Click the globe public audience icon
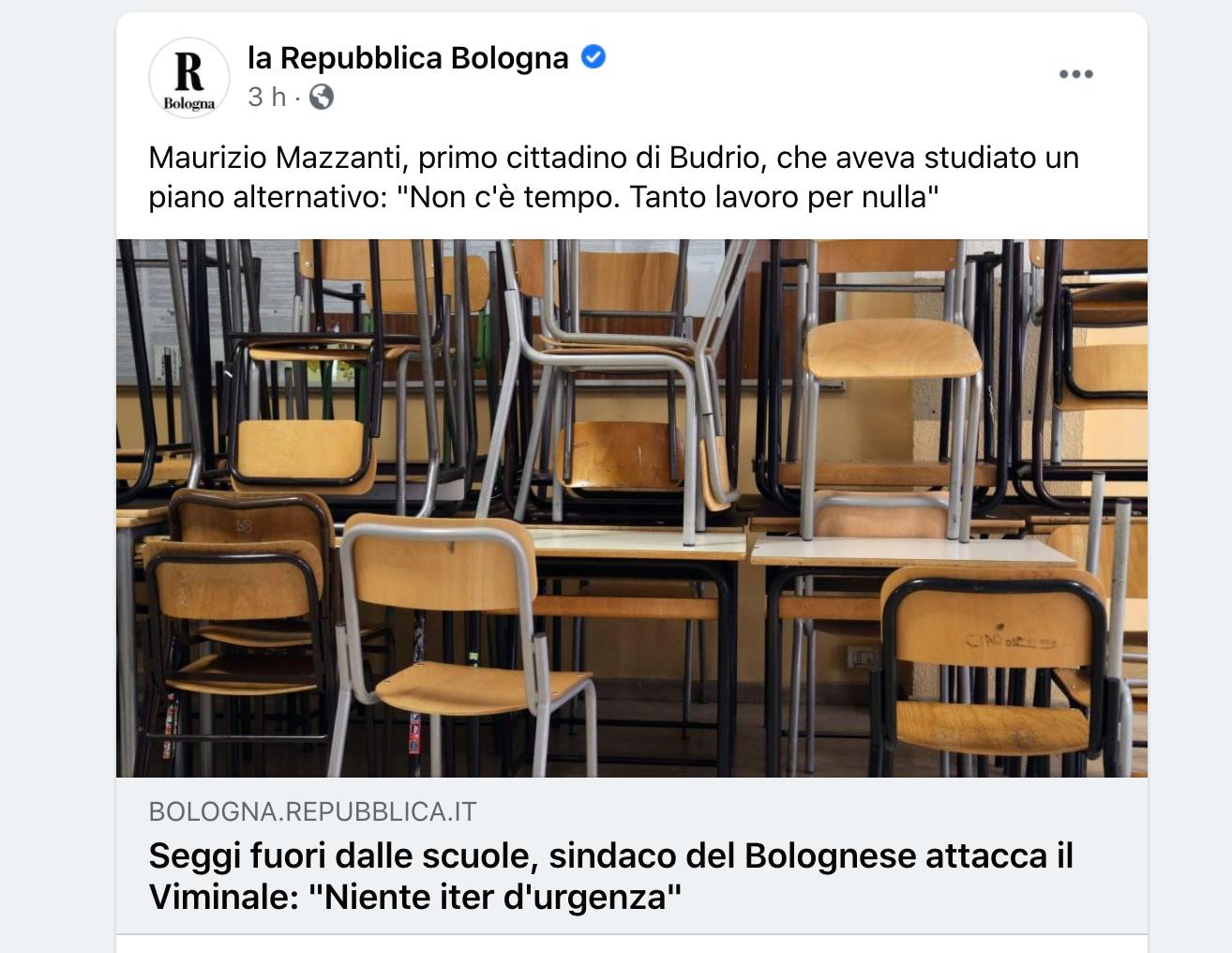 tap(322, 97)
